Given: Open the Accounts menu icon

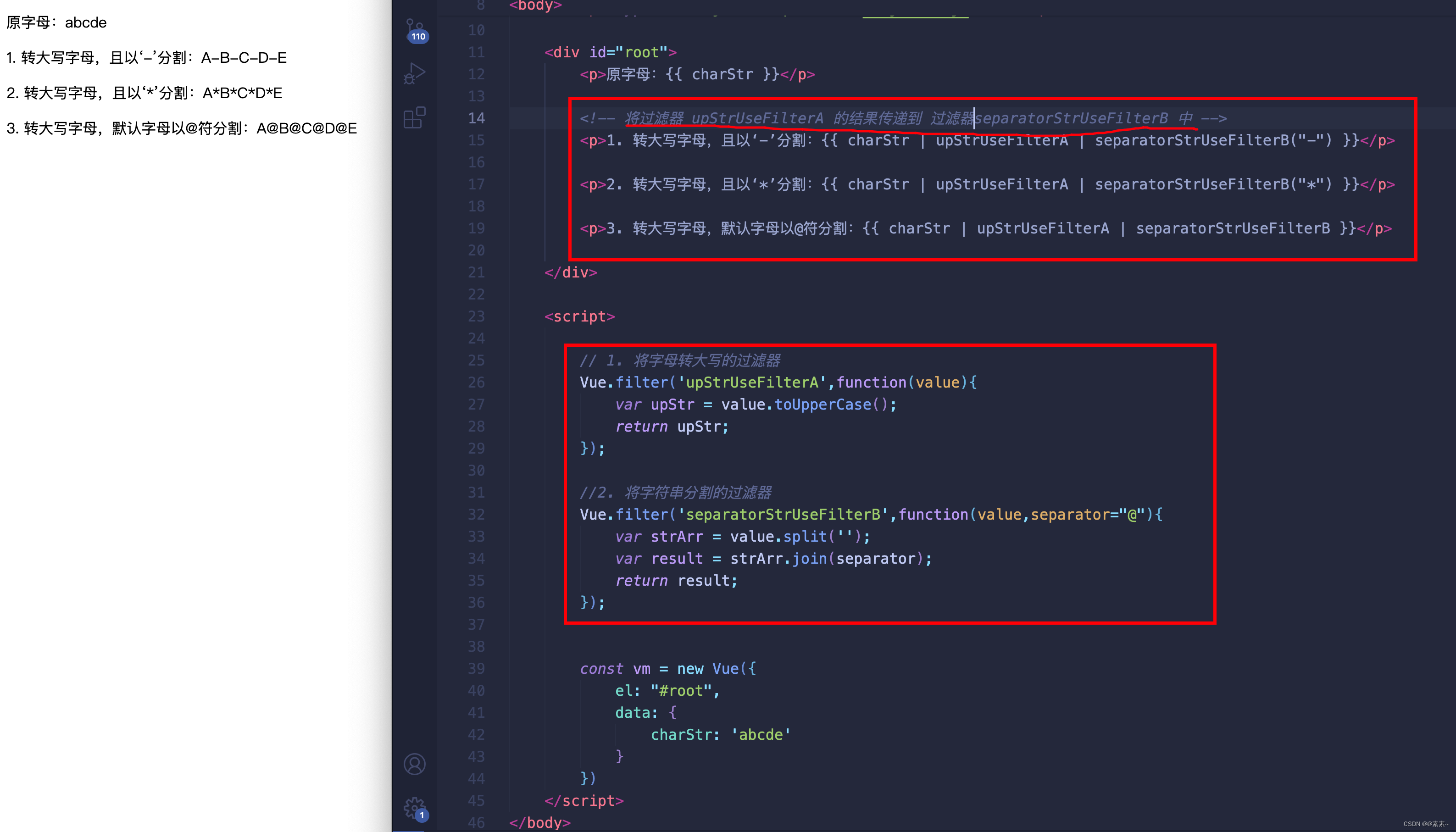Looking at the screenshot, I should point(415,764).
